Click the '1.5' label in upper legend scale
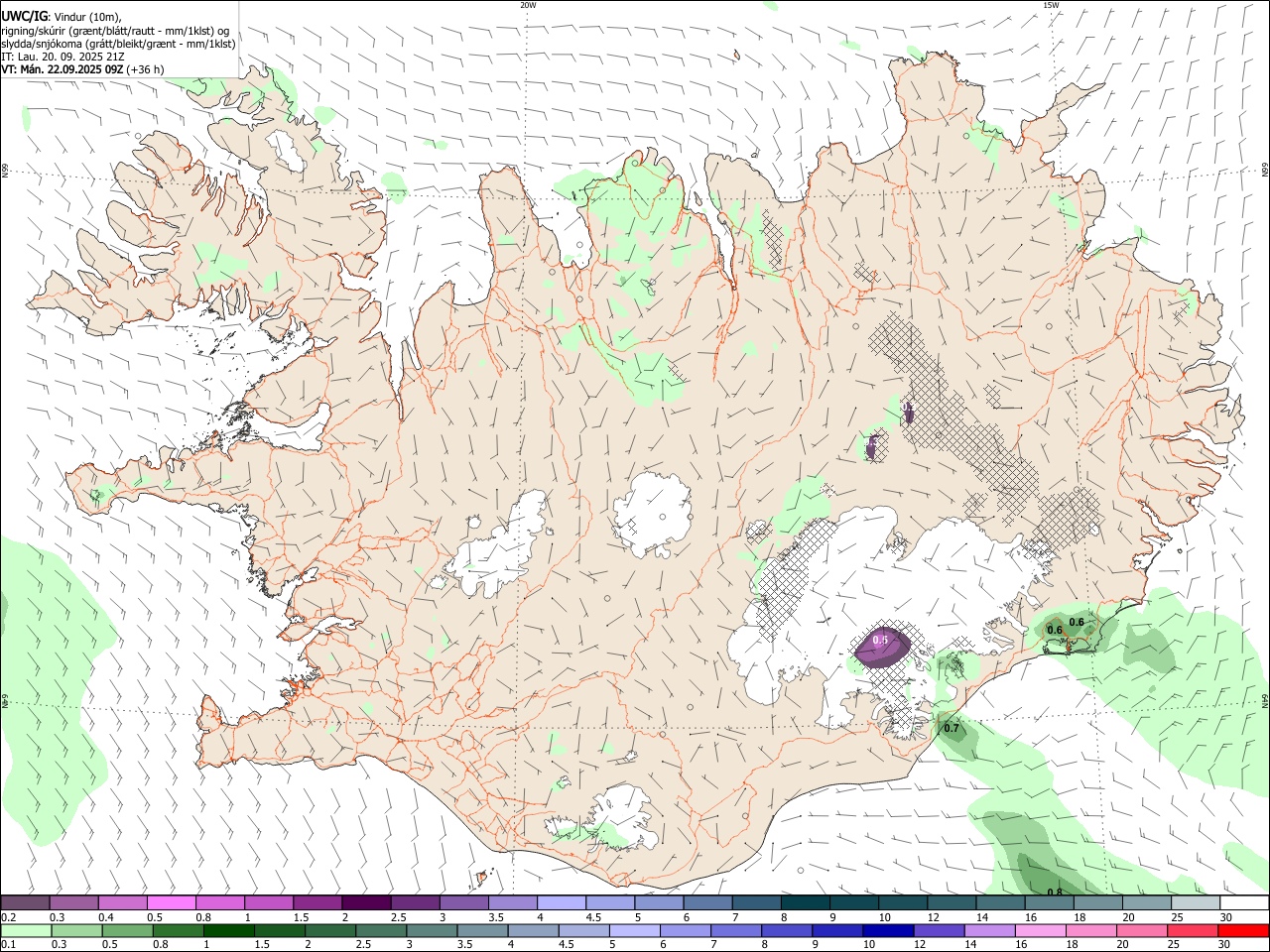 pos(301,917)
